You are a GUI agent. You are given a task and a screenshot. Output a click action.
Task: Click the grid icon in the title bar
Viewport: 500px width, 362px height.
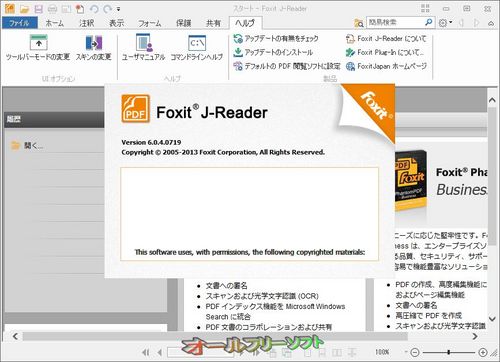click(x=425, y=9)
